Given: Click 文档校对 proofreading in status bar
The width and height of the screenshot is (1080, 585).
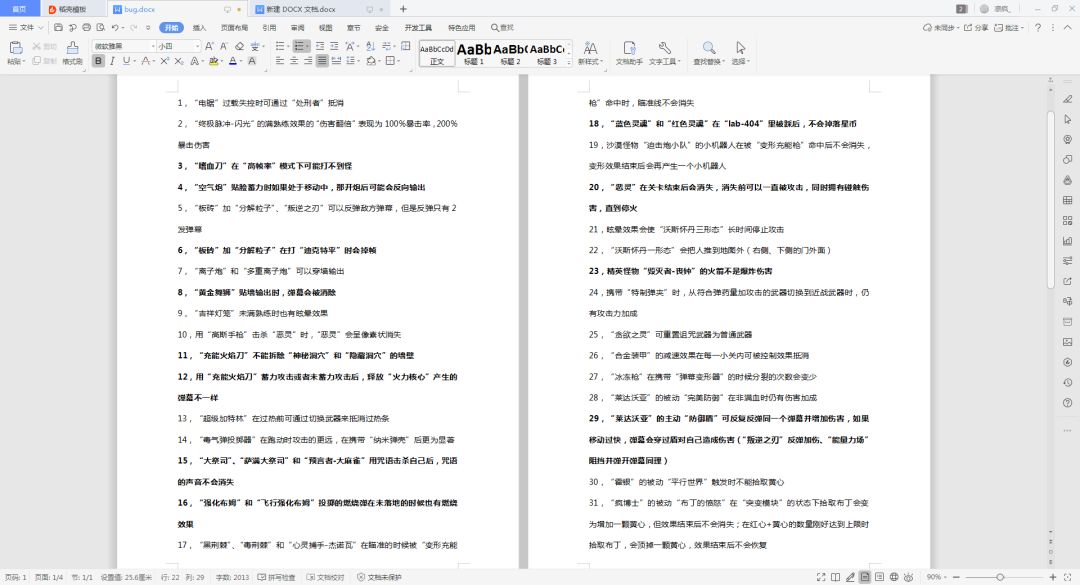Looking at the screenshot, I should pos(325,577).
